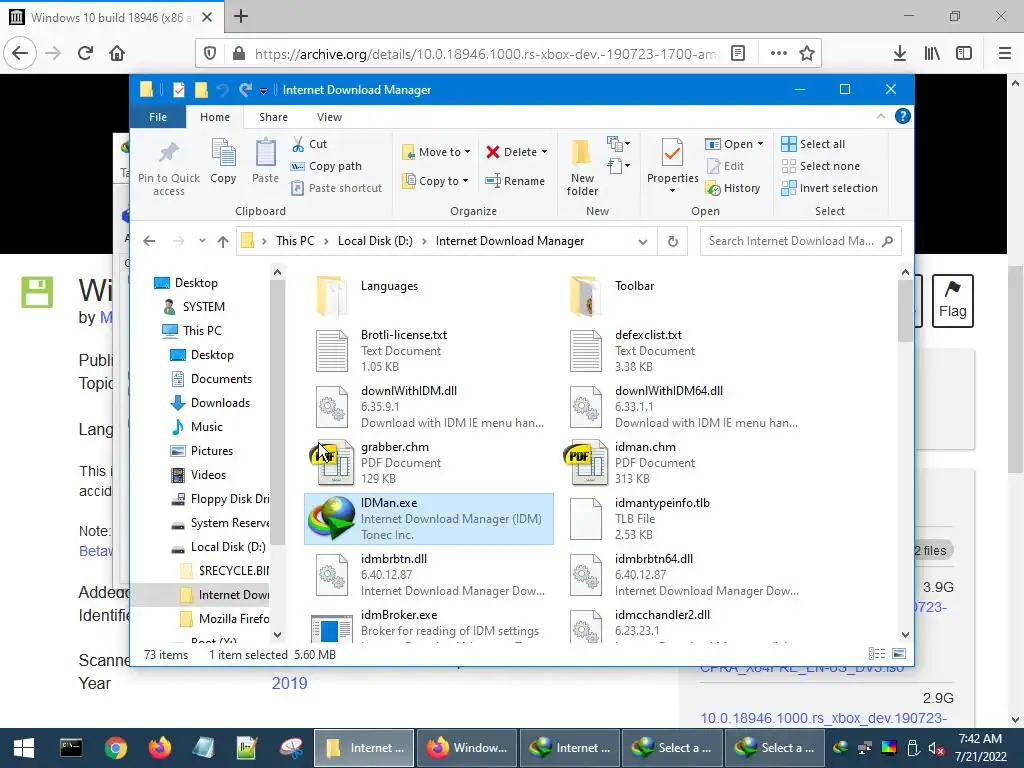Viewport: 1024px width, 768px height.
Task: Collapse the ribbon with the chevron
Action: pyautogui.click(x=881, y=116)
